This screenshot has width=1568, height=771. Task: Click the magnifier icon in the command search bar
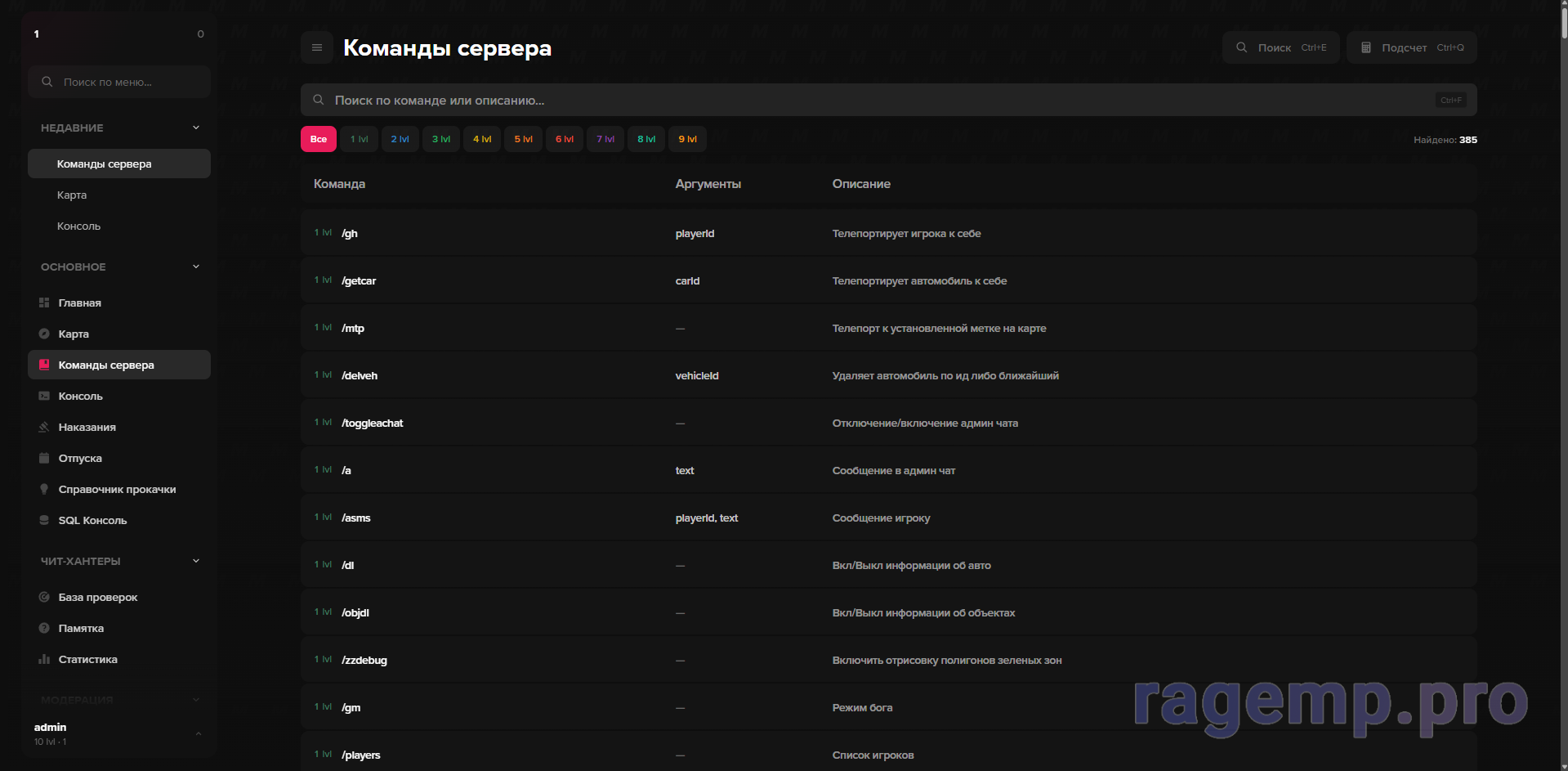[319, 100]
